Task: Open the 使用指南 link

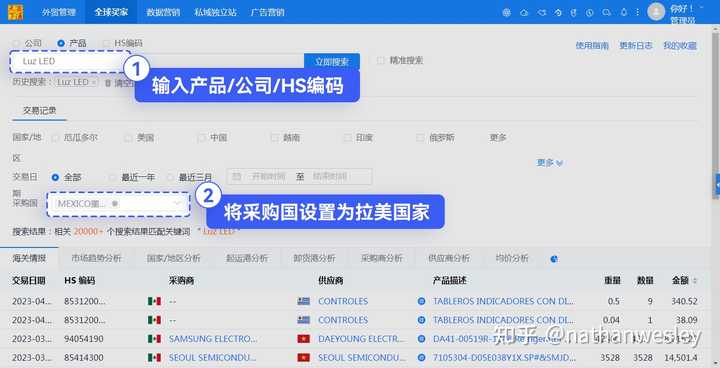Action: point(592,45)
